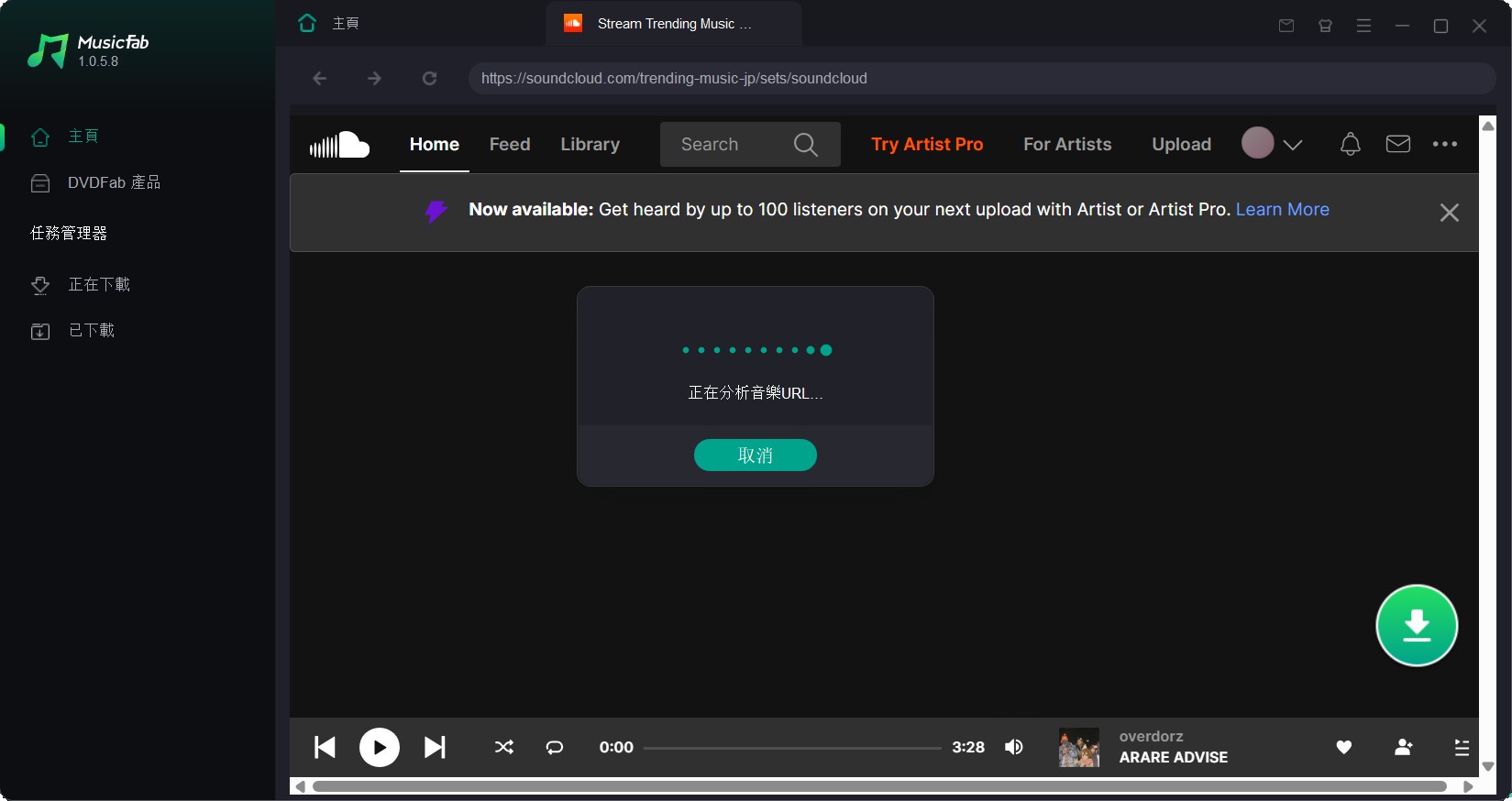Click the user avatar picture
Screen dimensions: 1512x801
(1258, 143)
